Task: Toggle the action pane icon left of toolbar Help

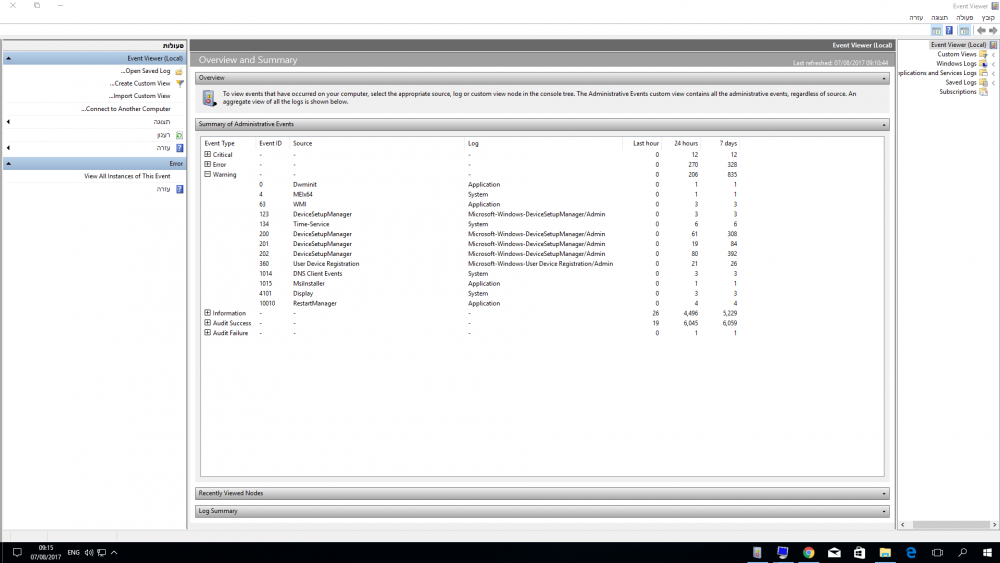Action: pyautogui.click(x=936, y=31)
